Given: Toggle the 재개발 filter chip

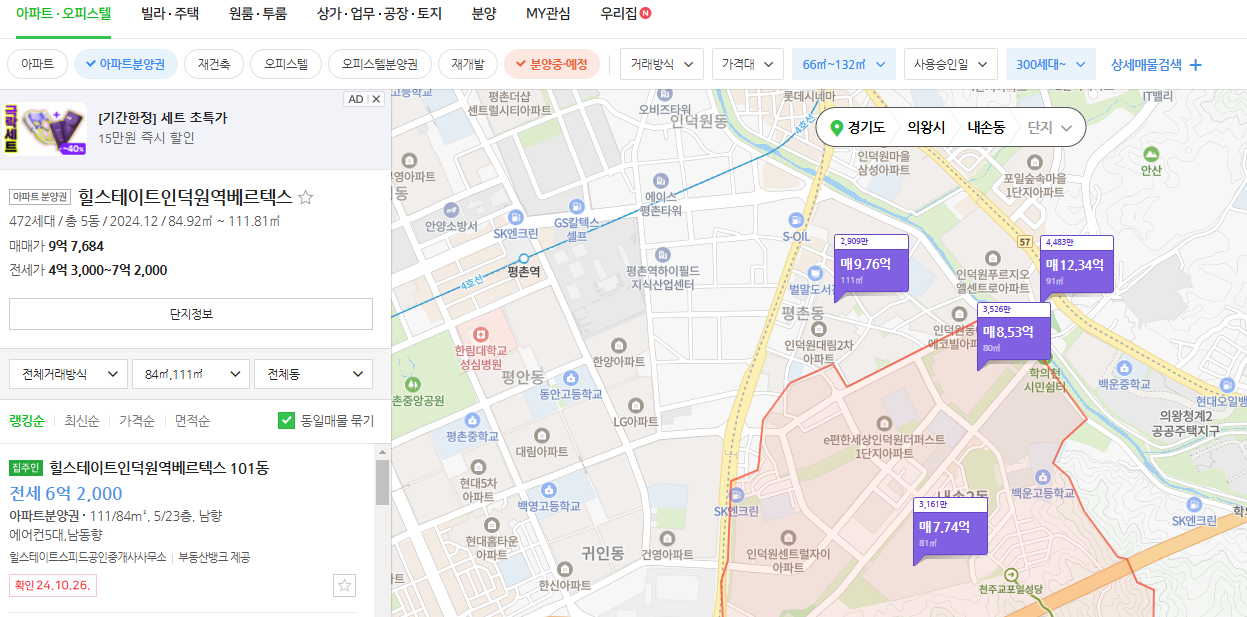Looking at the screenshot, I should pos(468,64).
